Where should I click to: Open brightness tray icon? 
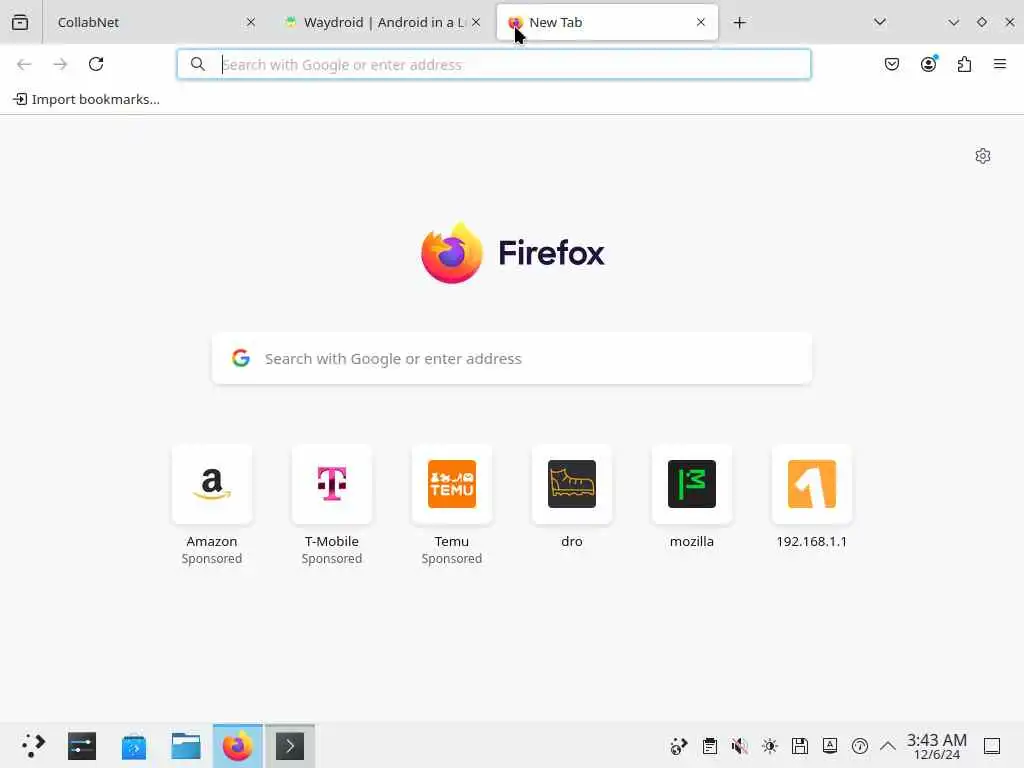click(770, 746)
